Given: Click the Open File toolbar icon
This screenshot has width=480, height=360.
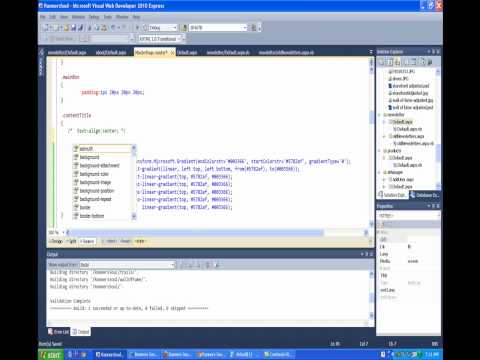Looking at the screenshot, I should (x=66, y=28).
